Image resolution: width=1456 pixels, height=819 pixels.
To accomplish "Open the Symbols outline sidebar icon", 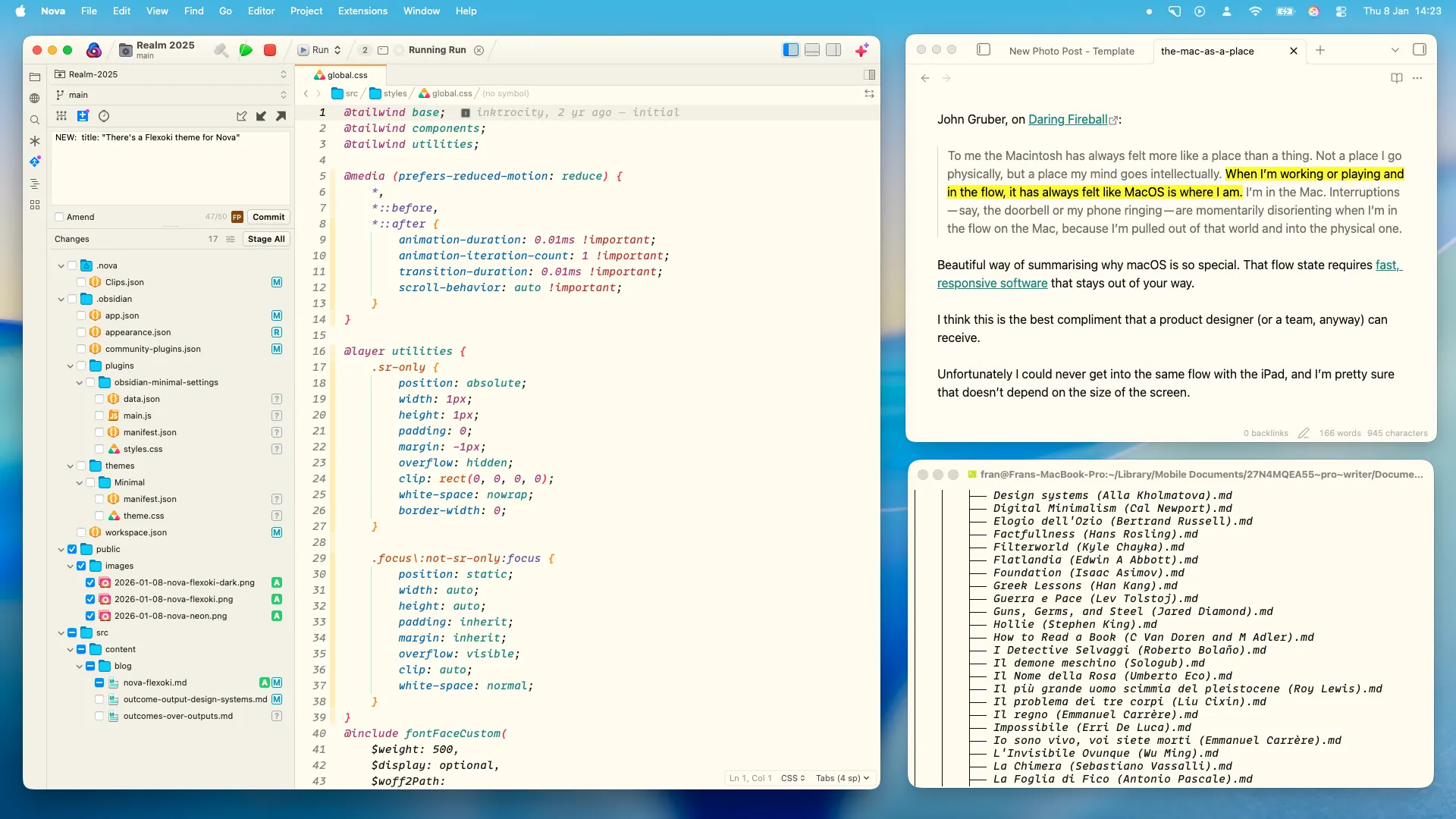I will click(35, 184).
